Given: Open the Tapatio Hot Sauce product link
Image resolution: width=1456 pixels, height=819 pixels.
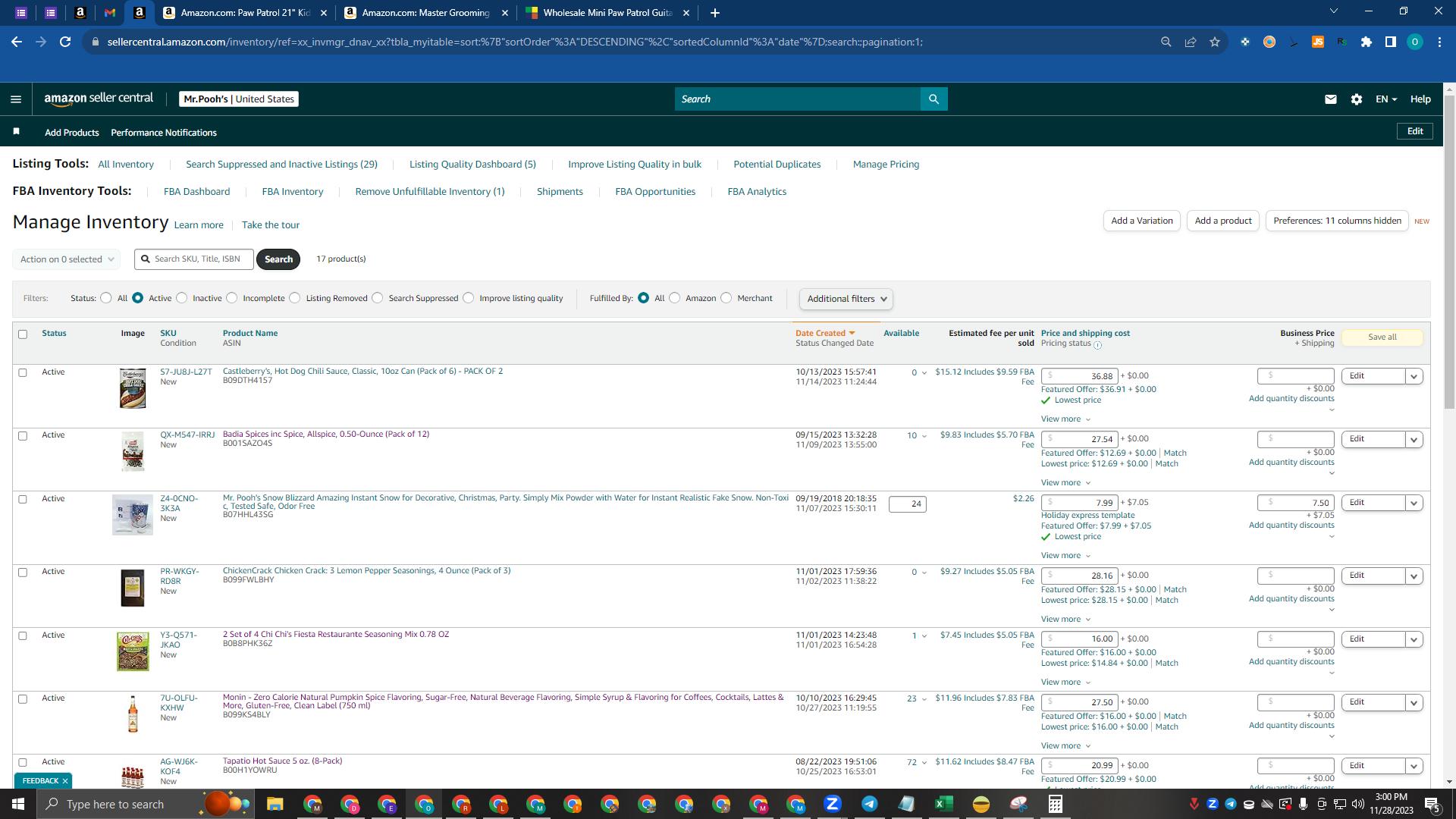Looking at the screenshot, I should 282,761.
